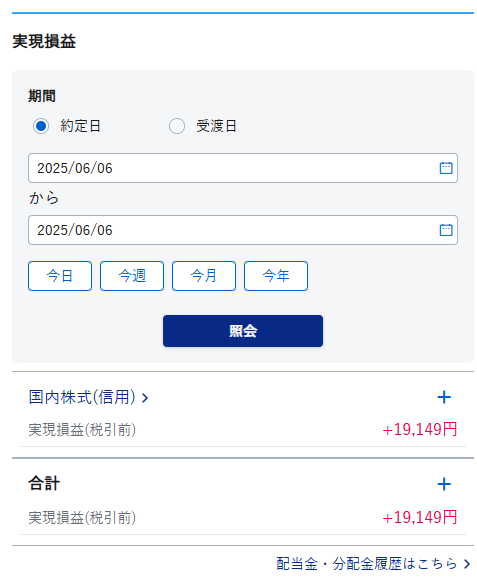Screen dimensions: 477x586
Task: Open 配当金・分配金履歴はこちら link
Action: pyautogui.click(x=366, y=564)
